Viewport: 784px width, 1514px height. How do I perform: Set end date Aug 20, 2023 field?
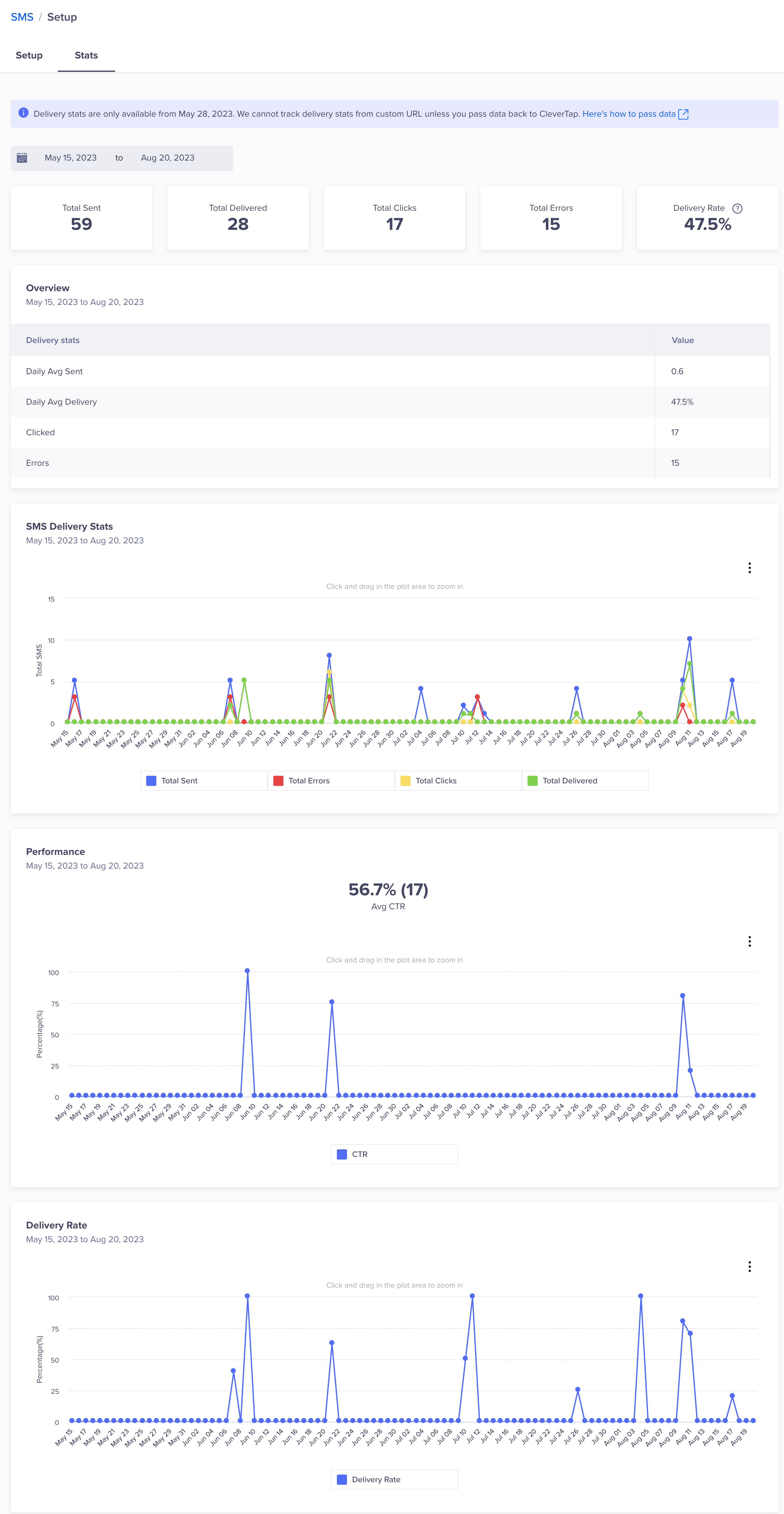click(x=167, y=158)
